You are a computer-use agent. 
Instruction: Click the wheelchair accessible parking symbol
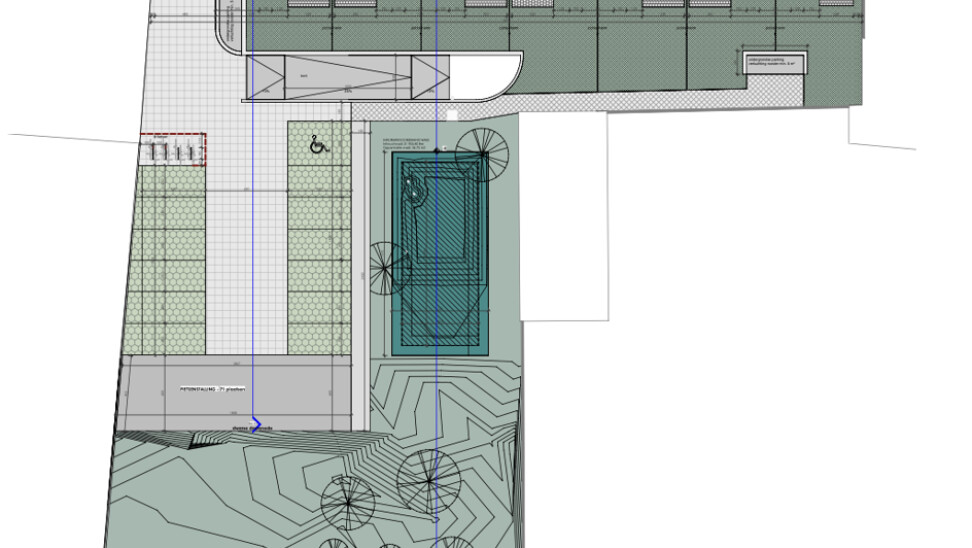pos(318,145)
